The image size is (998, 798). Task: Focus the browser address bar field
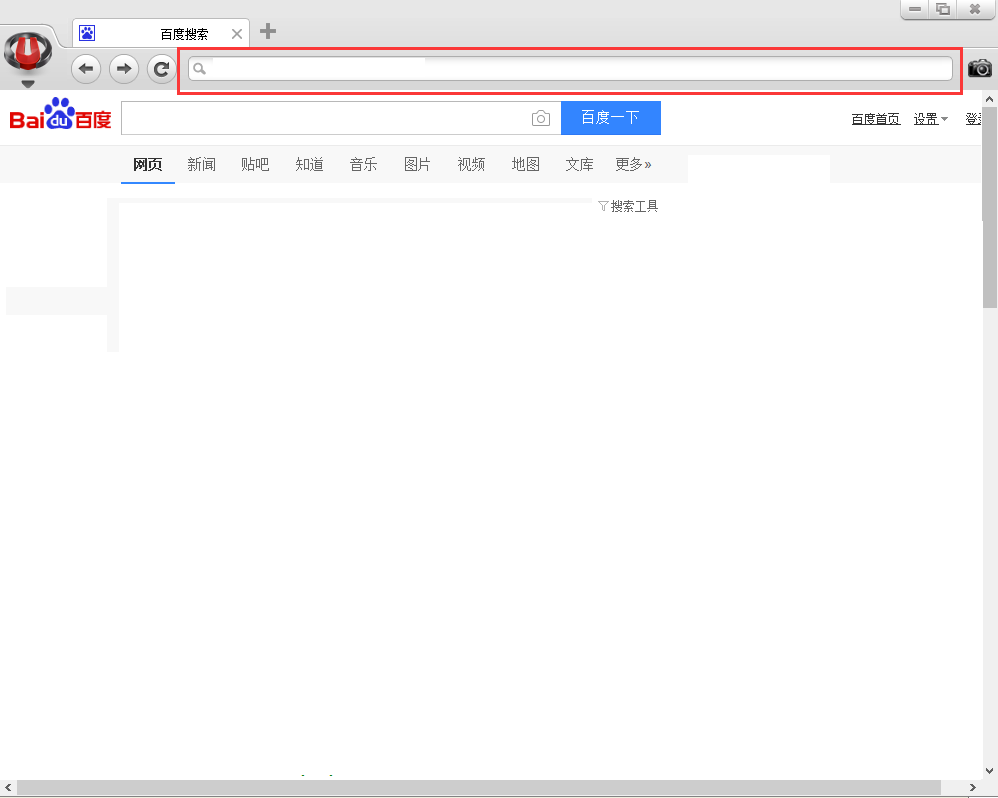click(x=570, y=68)
